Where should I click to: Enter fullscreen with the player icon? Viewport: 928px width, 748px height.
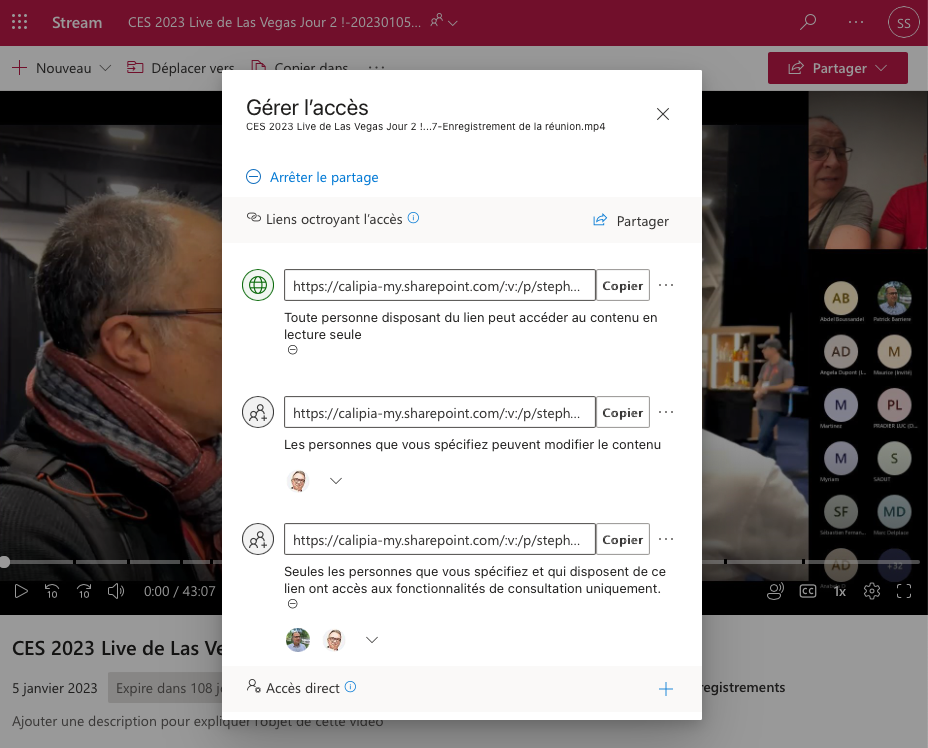pyautogui.click(x=904, y=591)
